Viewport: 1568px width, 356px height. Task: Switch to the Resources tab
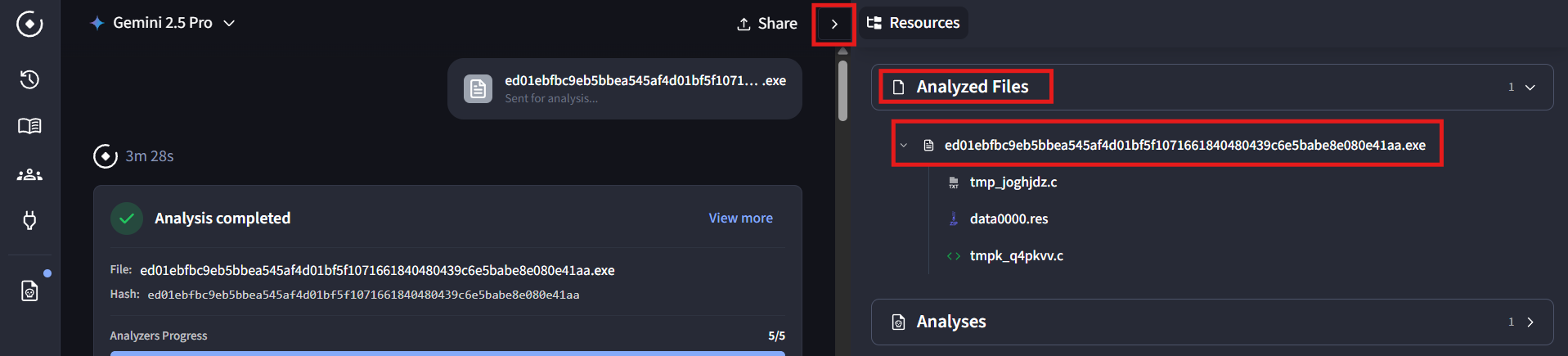point(914,23)
